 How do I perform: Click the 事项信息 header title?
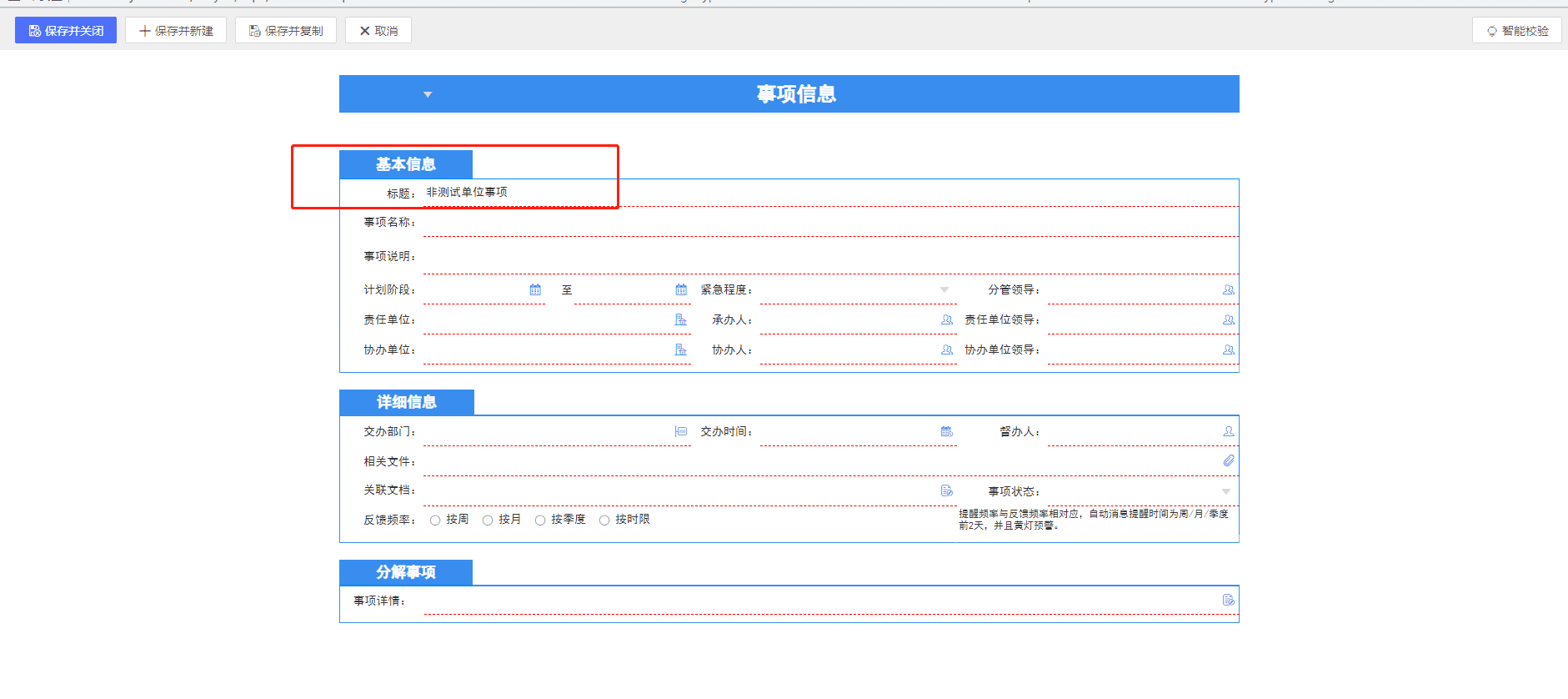[796, 94]
